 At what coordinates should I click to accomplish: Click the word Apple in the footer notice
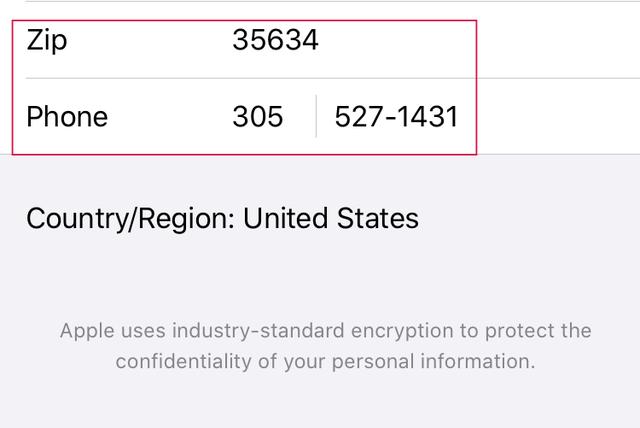point(87,331)
